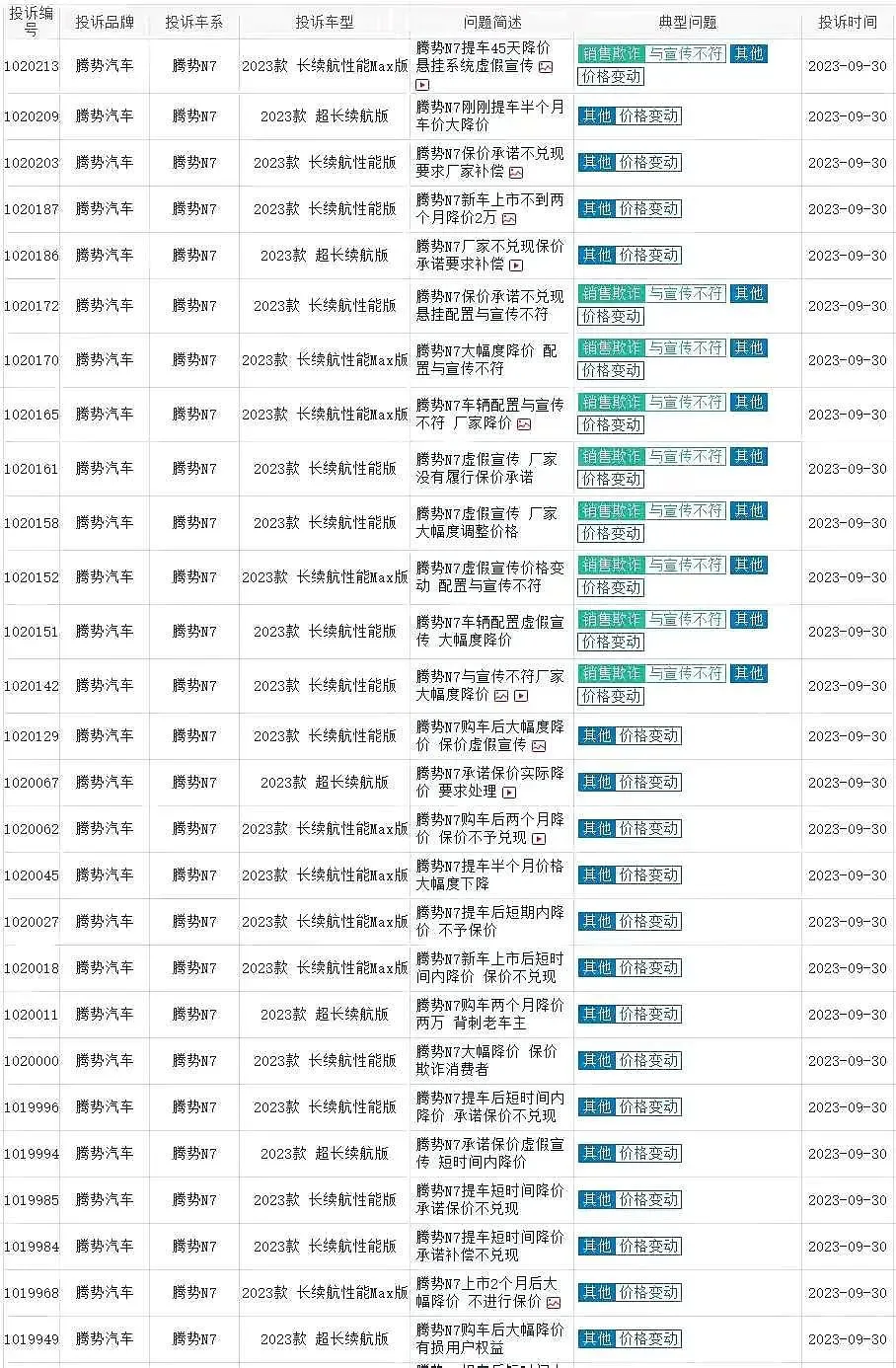Click the 销售欺诈 tag in row 1020213

tap(612, 54)
